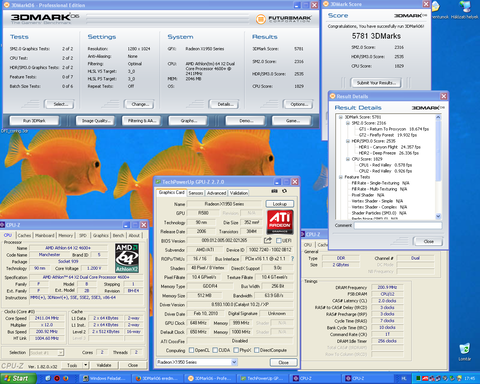This screenshot has width=480, height=384.
Task: Click the Details button under System
Action: pyautogui.click(x=225, y=104)
